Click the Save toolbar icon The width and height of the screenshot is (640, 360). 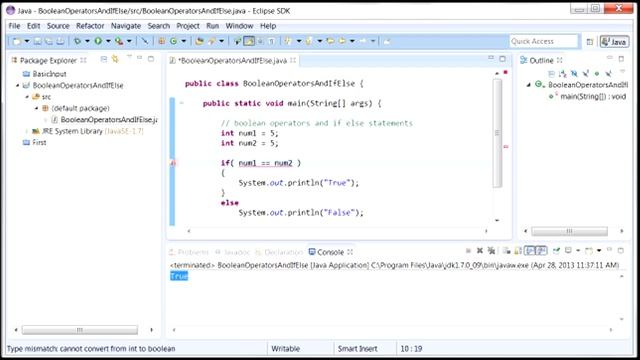coord(38,41)
